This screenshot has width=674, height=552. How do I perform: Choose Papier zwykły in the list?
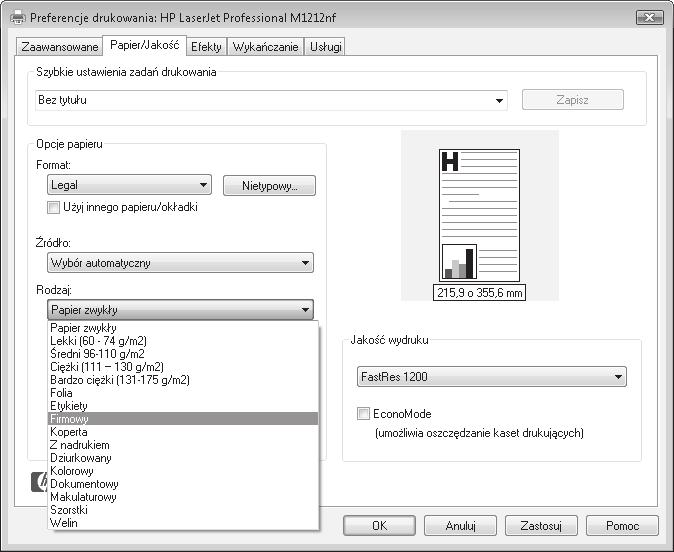tap(183, 328)
